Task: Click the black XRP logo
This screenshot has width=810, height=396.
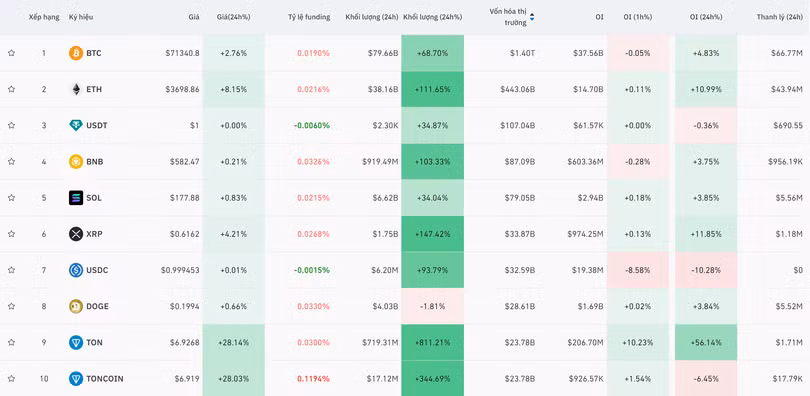Action: (x=76, y=234)
